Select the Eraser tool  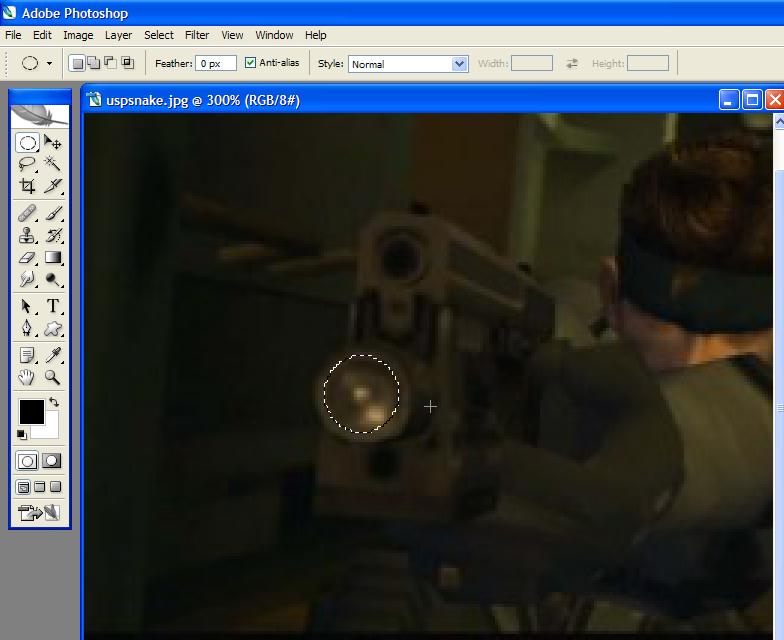(28, 258)
